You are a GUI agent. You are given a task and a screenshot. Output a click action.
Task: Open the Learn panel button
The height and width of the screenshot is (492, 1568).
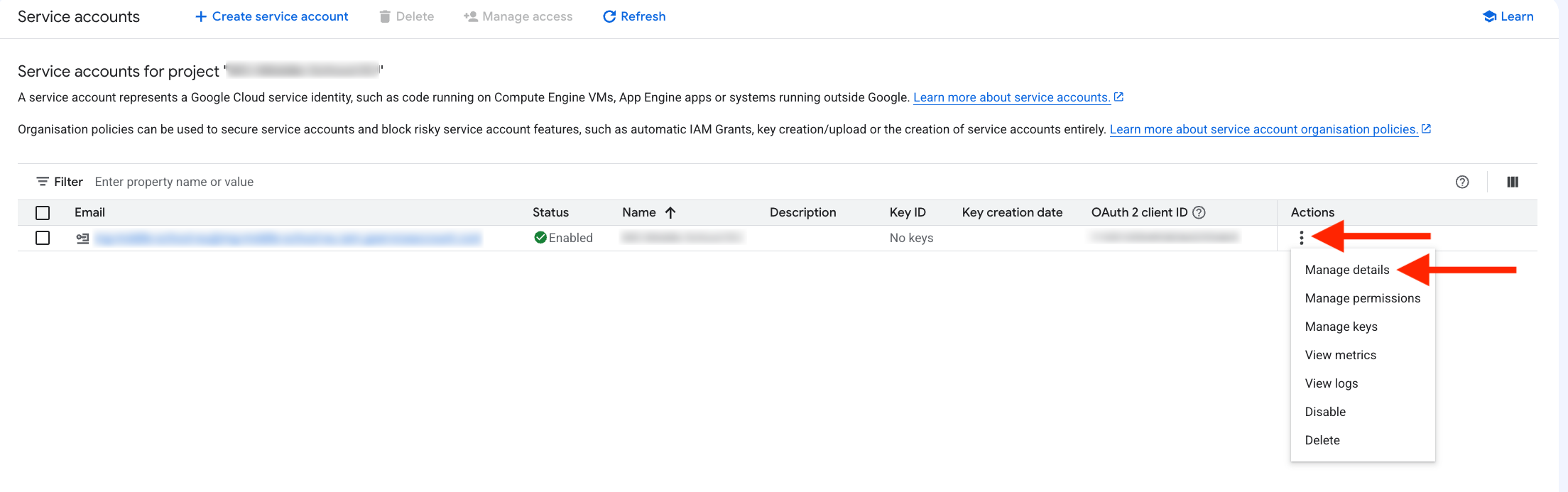click(1508, 16)
